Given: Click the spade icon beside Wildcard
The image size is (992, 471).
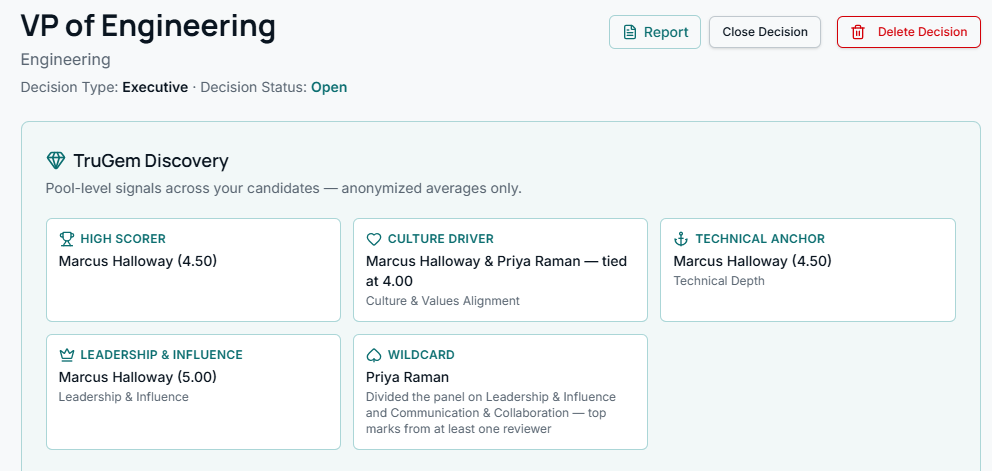Looking at the screenshot, I should coord(374,355).
